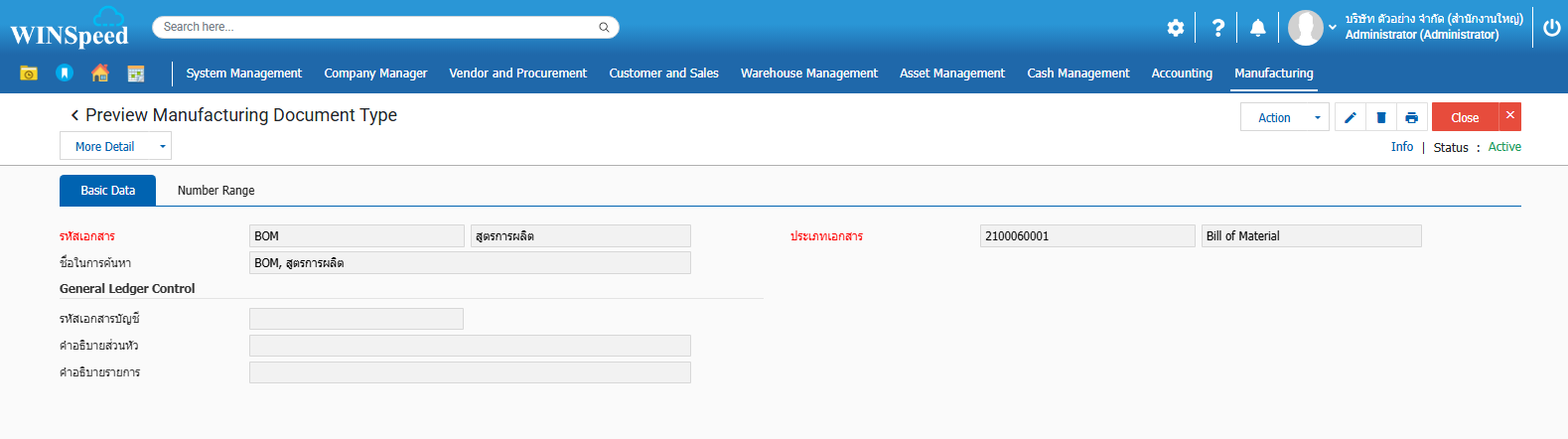Click the Search here input field
1568x439 pixels.
377,27
